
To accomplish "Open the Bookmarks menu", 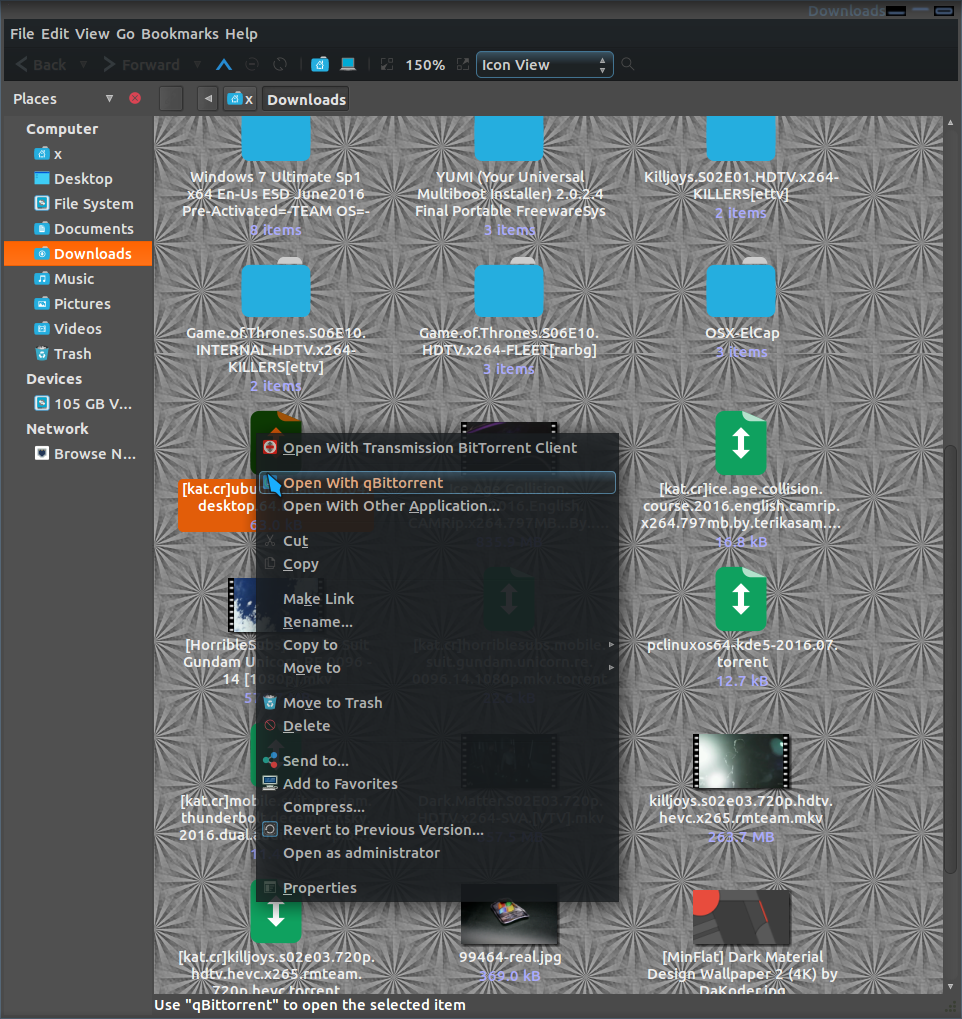I will [x=180, y=34].
